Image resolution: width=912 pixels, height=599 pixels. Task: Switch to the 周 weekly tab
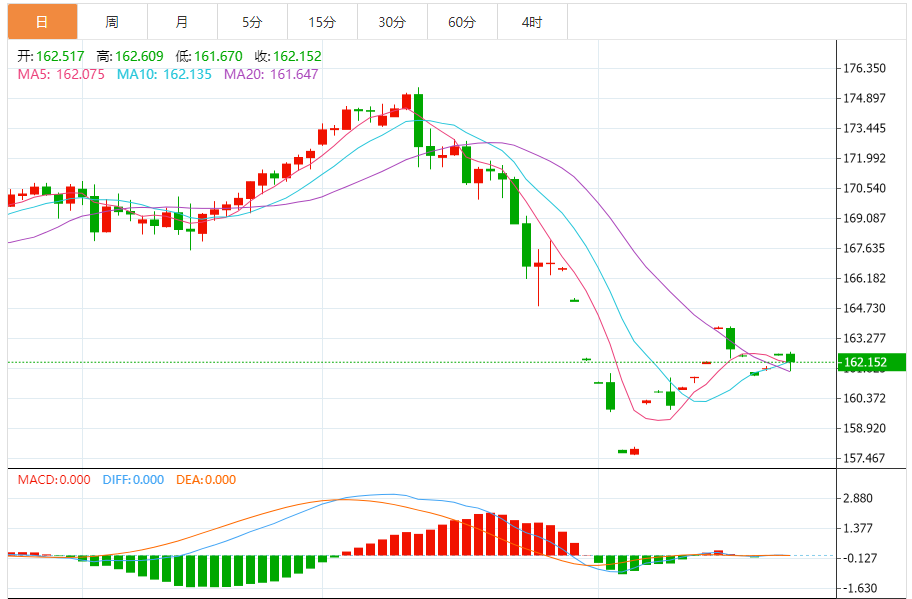[112, 22]
